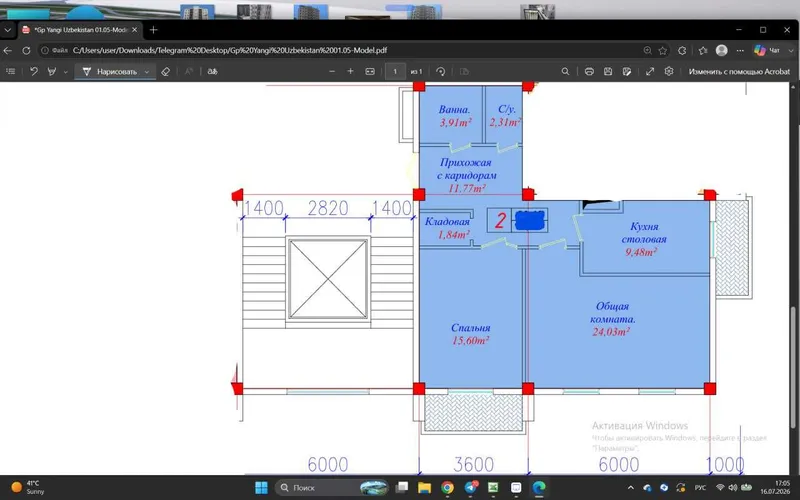Open browser extensions menu
This screenshot has height=500, width=800.
(682, 51)
